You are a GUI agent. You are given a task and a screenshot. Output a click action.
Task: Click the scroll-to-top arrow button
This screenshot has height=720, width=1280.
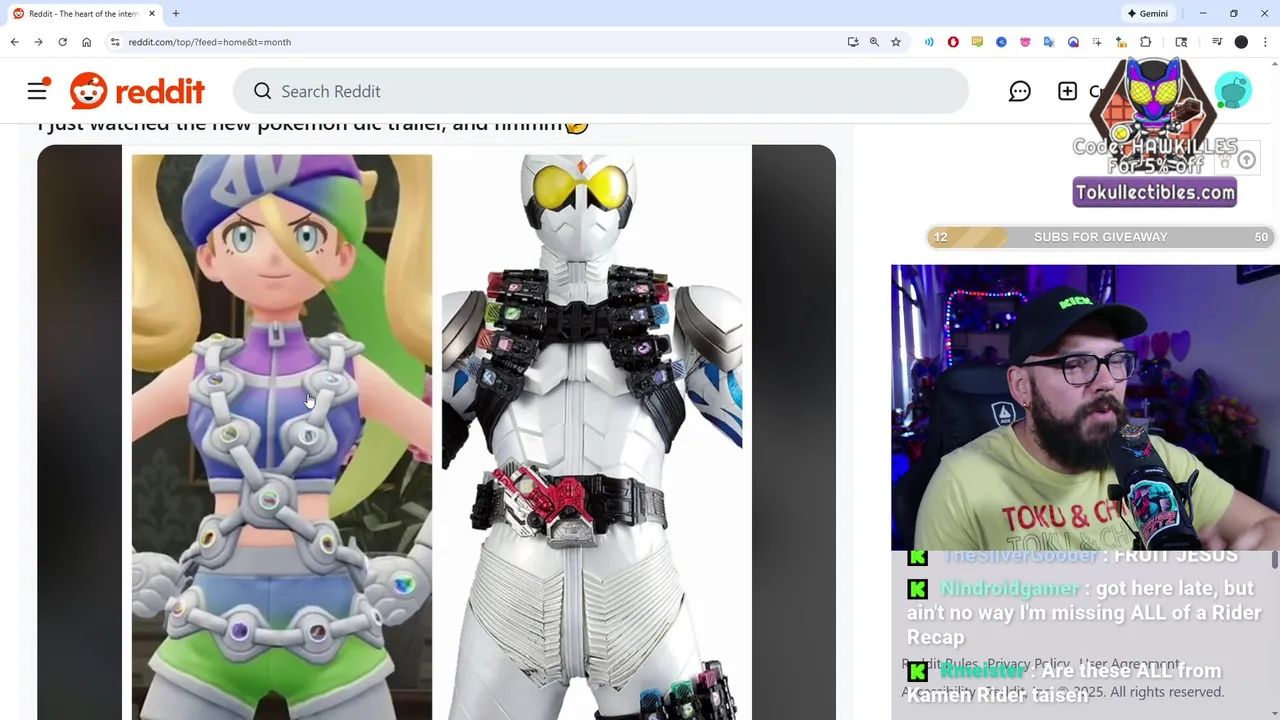[1246, 160]
